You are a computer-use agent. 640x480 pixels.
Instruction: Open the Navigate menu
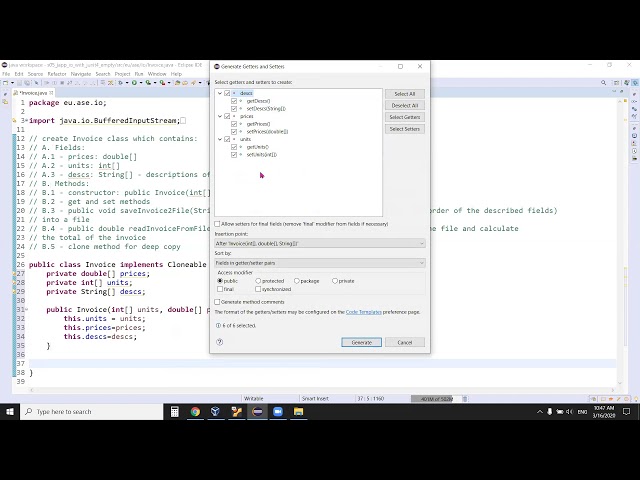(x=80, y=74)
